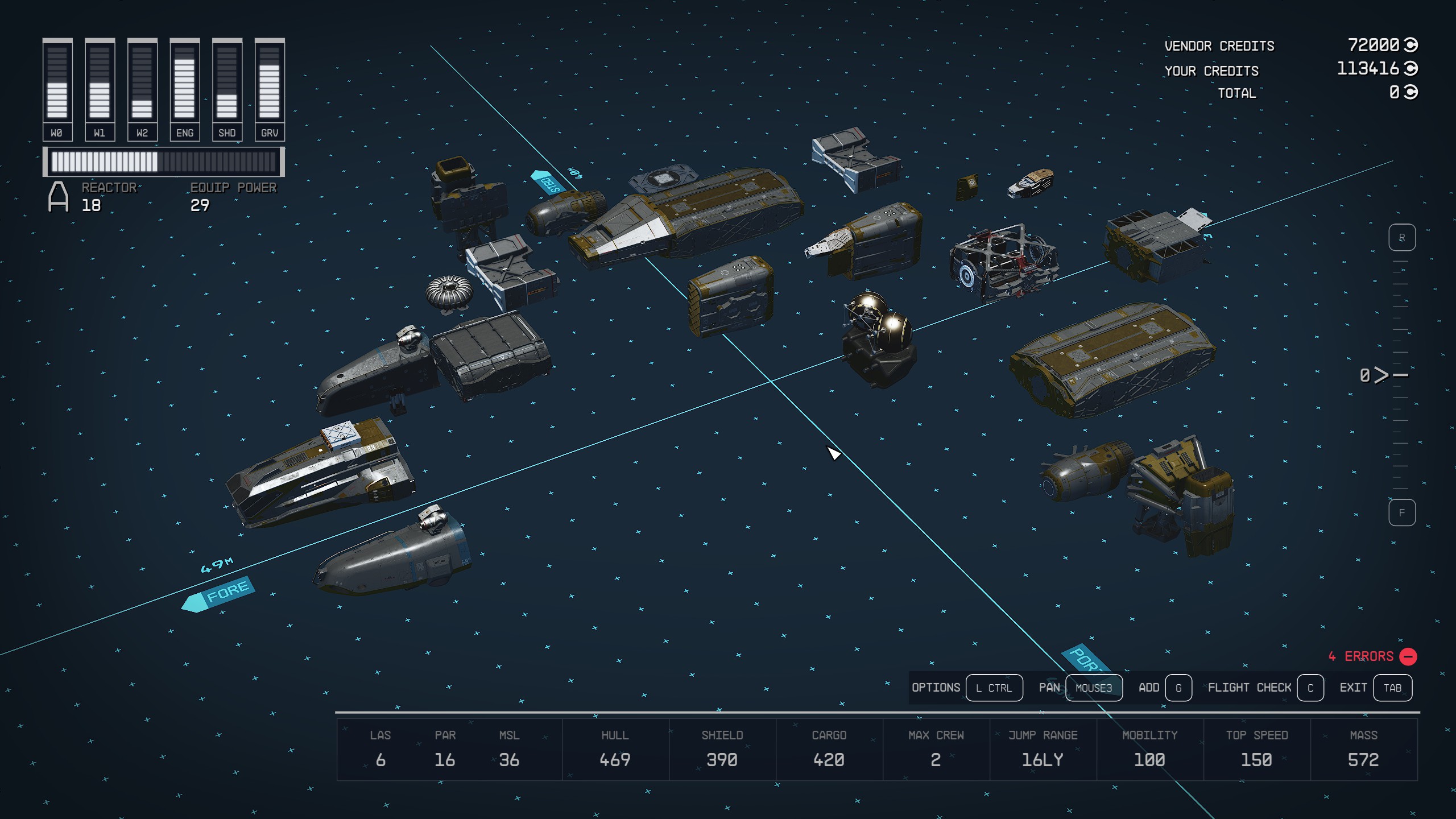This screenshot has height=819, width=1456.
Task: Select the grav drive ring module
Action: point(449,292)
